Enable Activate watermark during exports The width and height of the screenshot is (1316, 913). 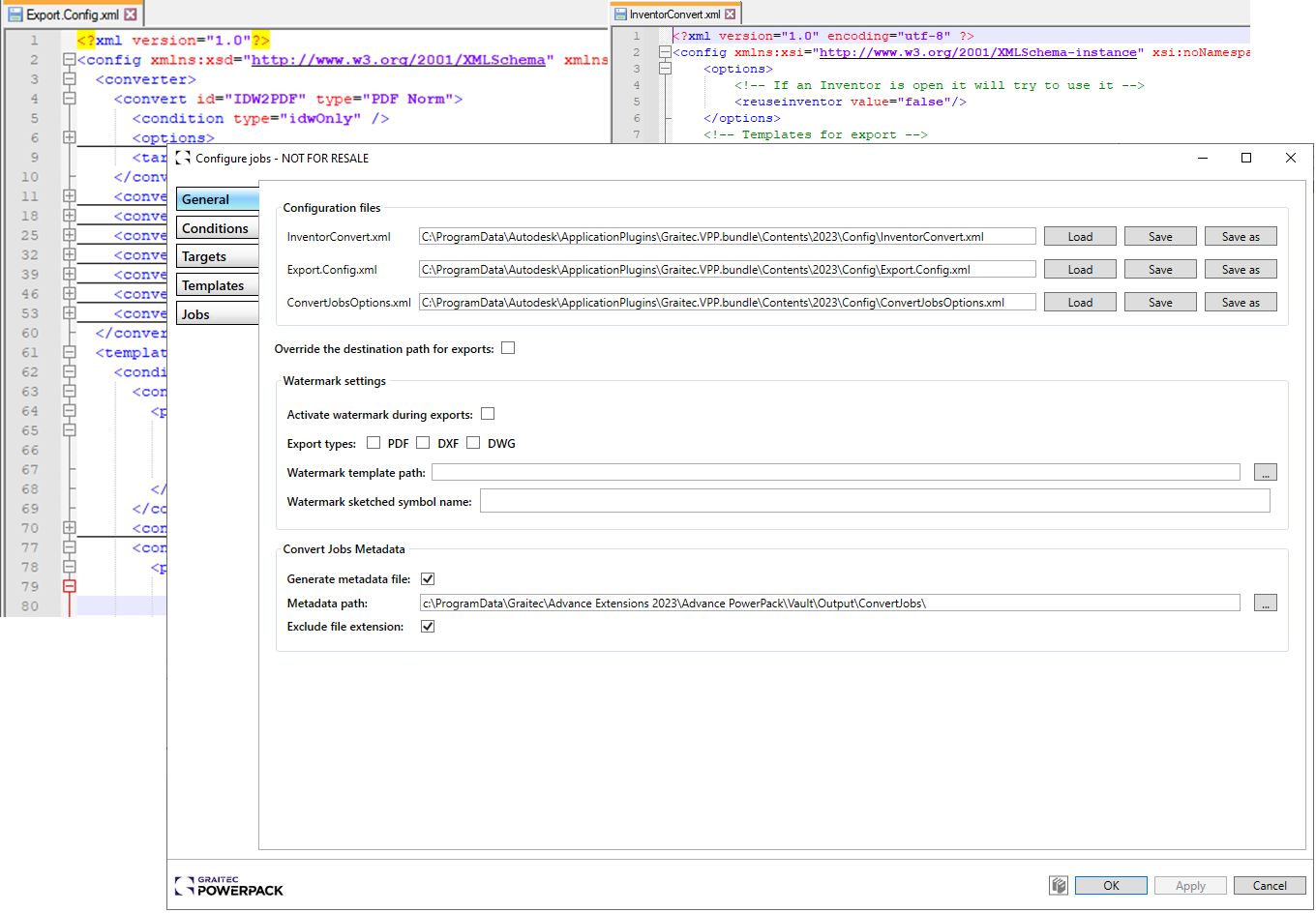pos(488,414)
